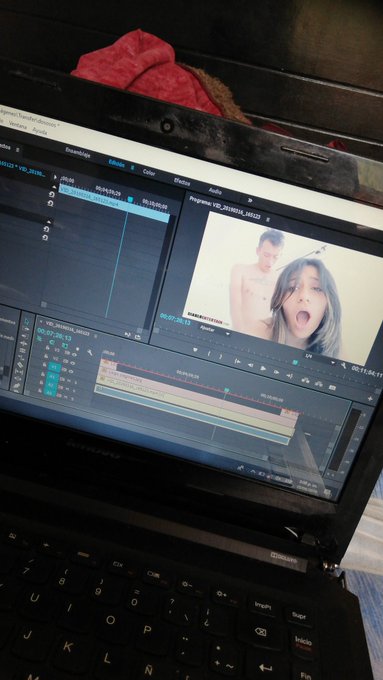Open the Ventana menu
The height and width of the screenshot is (680, 383).
17,125
